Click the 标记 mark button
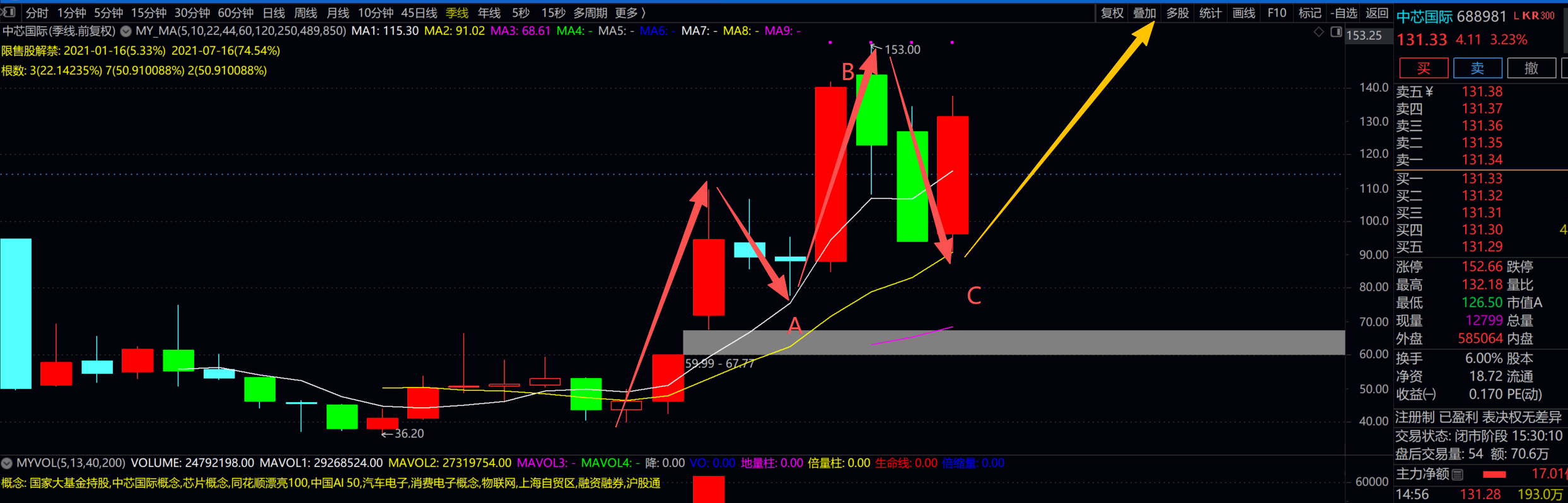 1310,13
